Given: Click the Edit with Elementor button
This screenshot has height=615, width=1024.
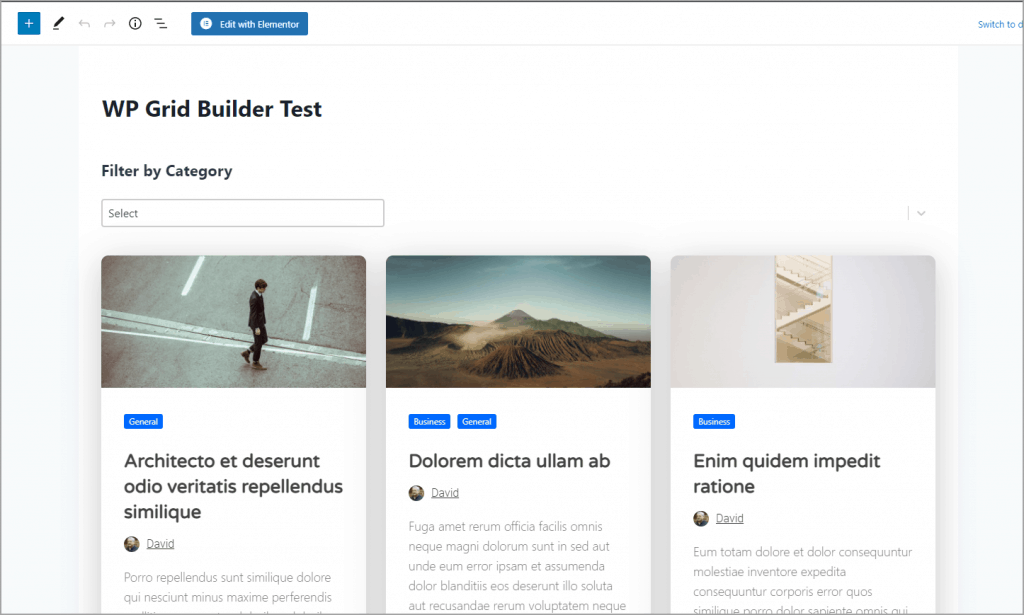Looking at the screenshot, I should pos(249,23).
